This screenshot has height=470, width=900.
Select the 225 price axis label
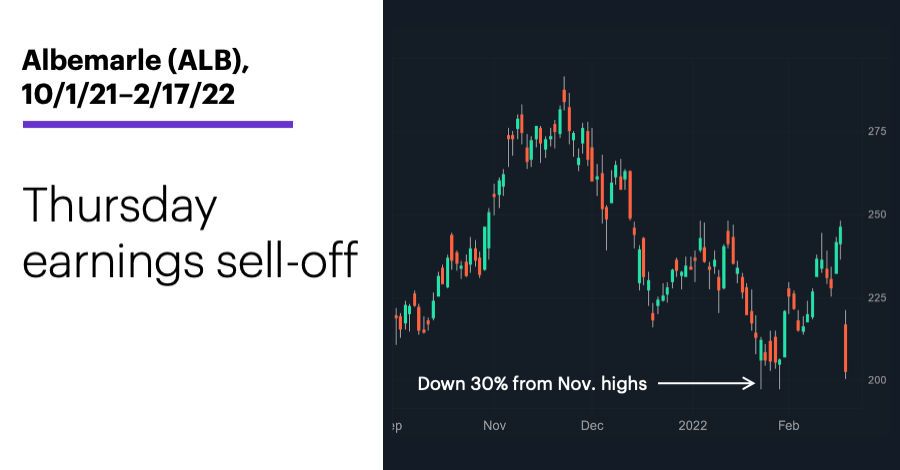coord(876,298)
